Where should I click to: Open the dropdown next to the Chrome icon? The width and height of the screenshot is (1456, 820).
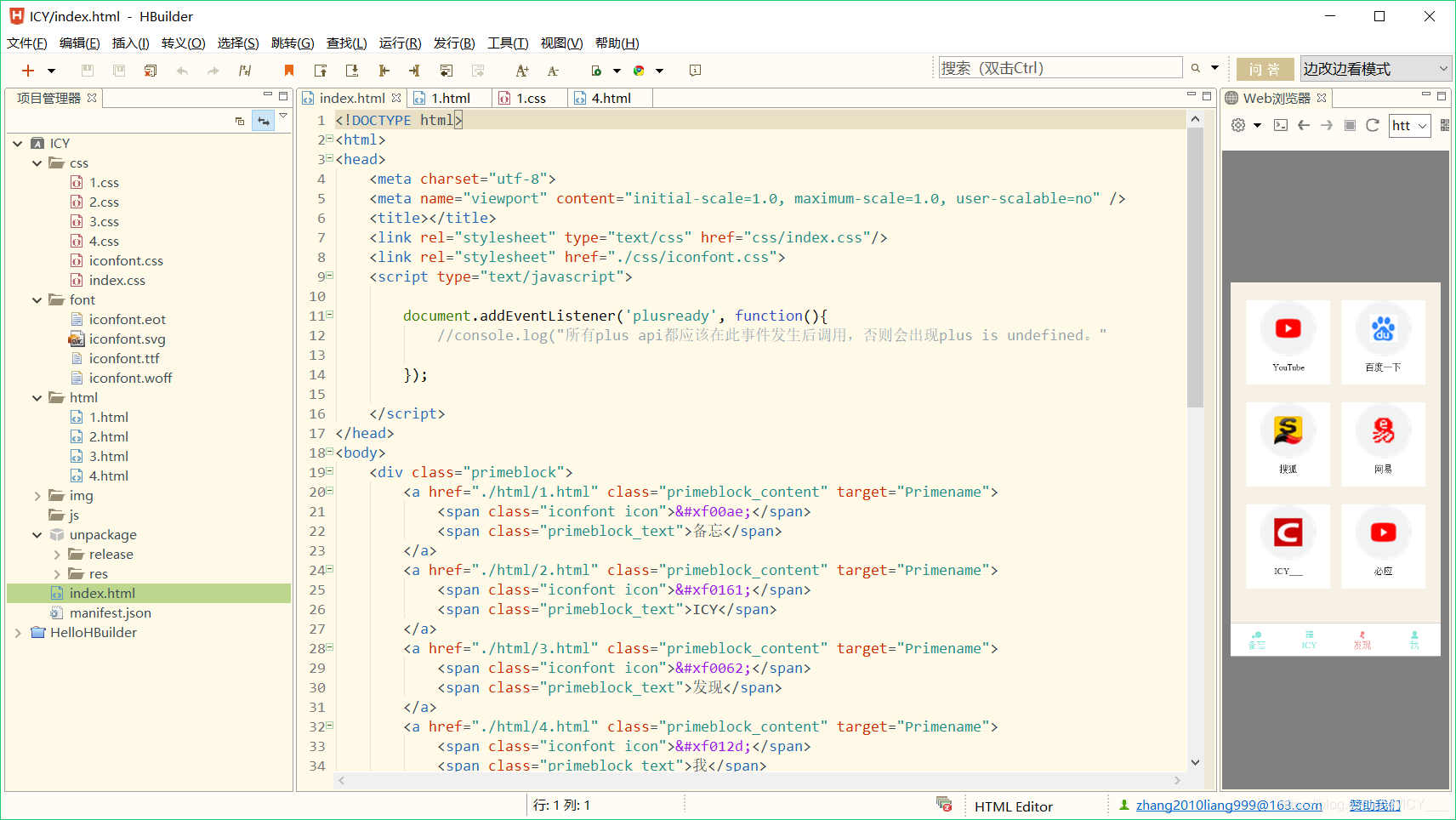(659, 71)
